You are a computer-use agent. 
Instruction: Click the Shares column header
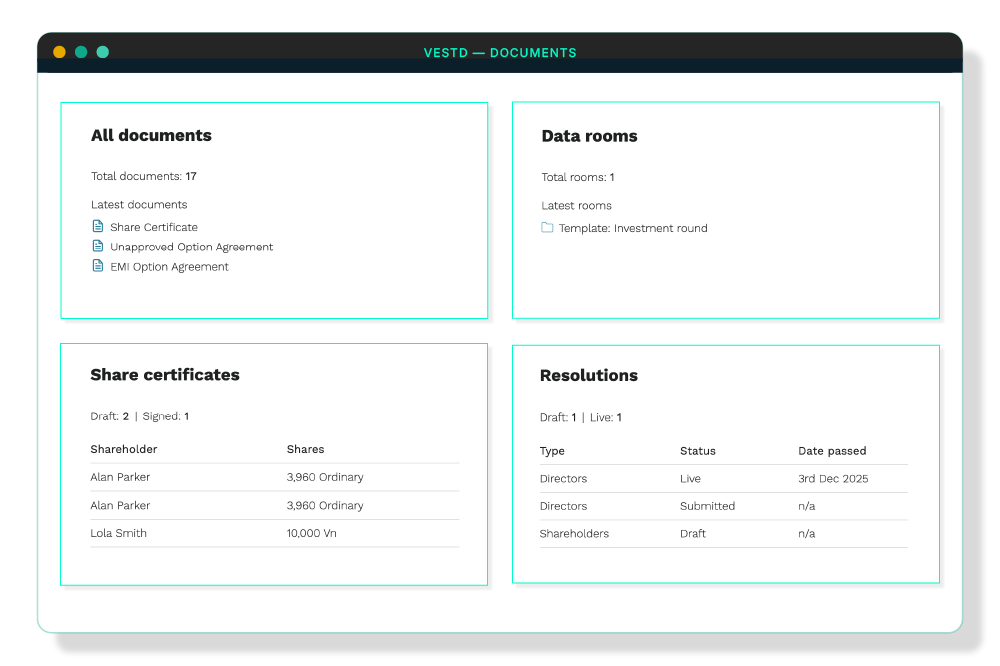coord(305,449)
